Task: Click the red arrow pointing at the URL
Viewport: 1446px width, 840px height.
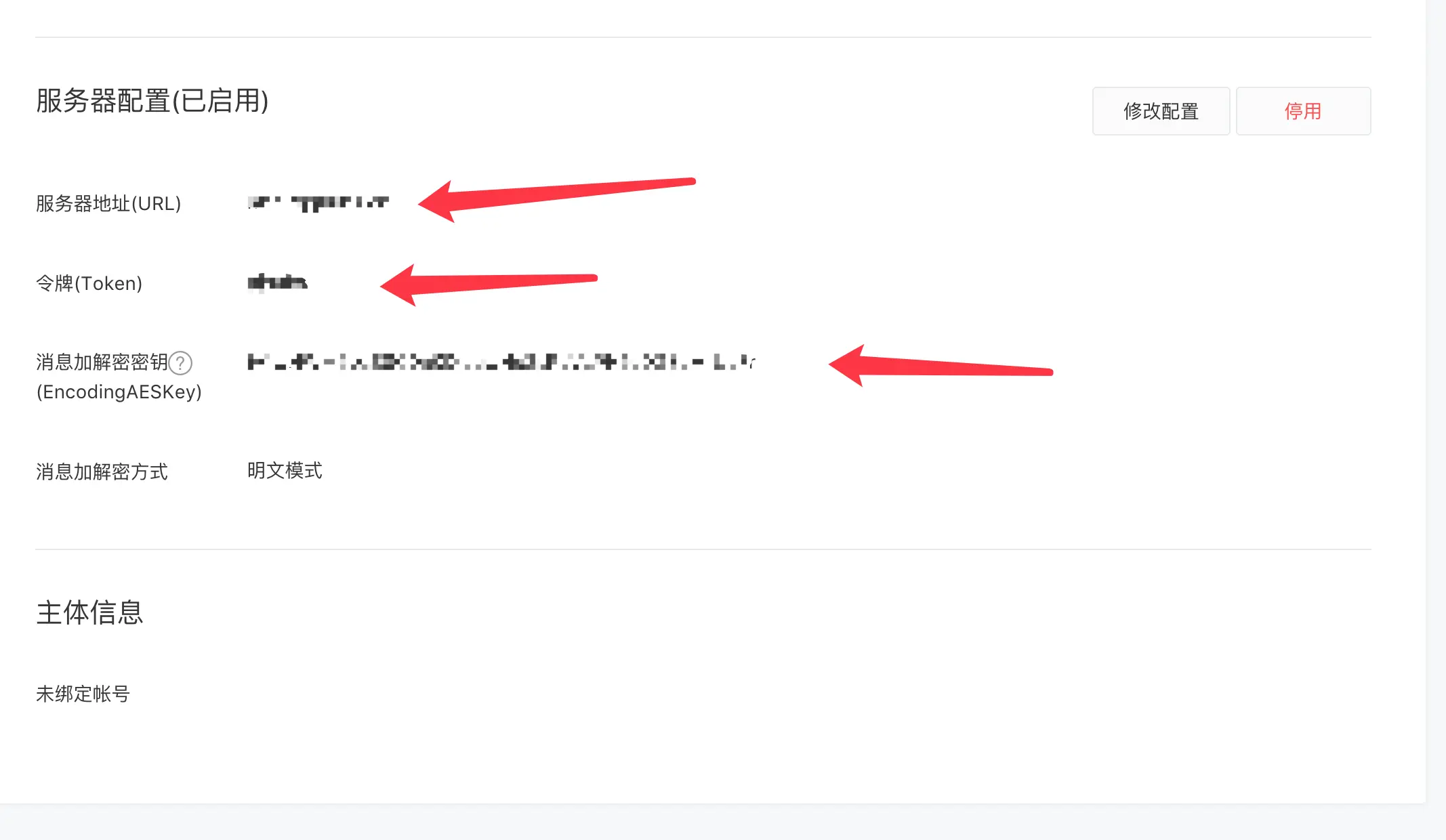Action: (557, 199)
